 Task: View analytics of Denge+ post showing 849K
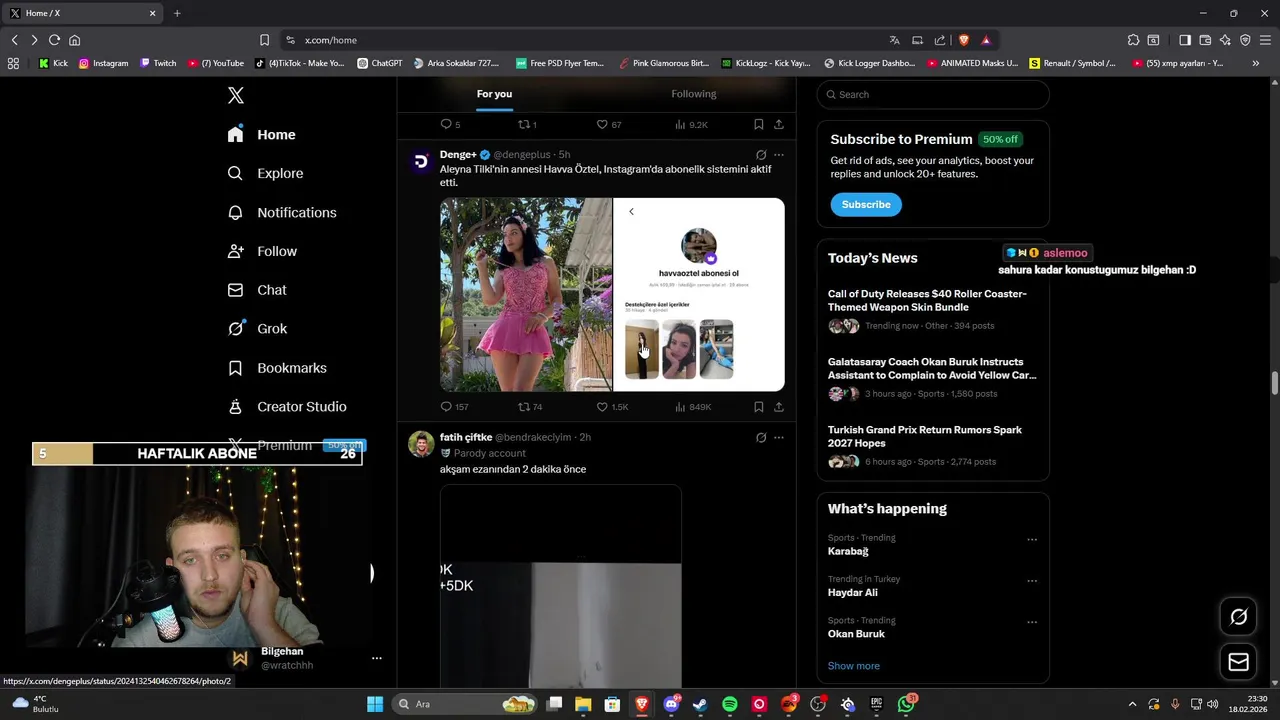pyautogui.click(x=693, y=407)
